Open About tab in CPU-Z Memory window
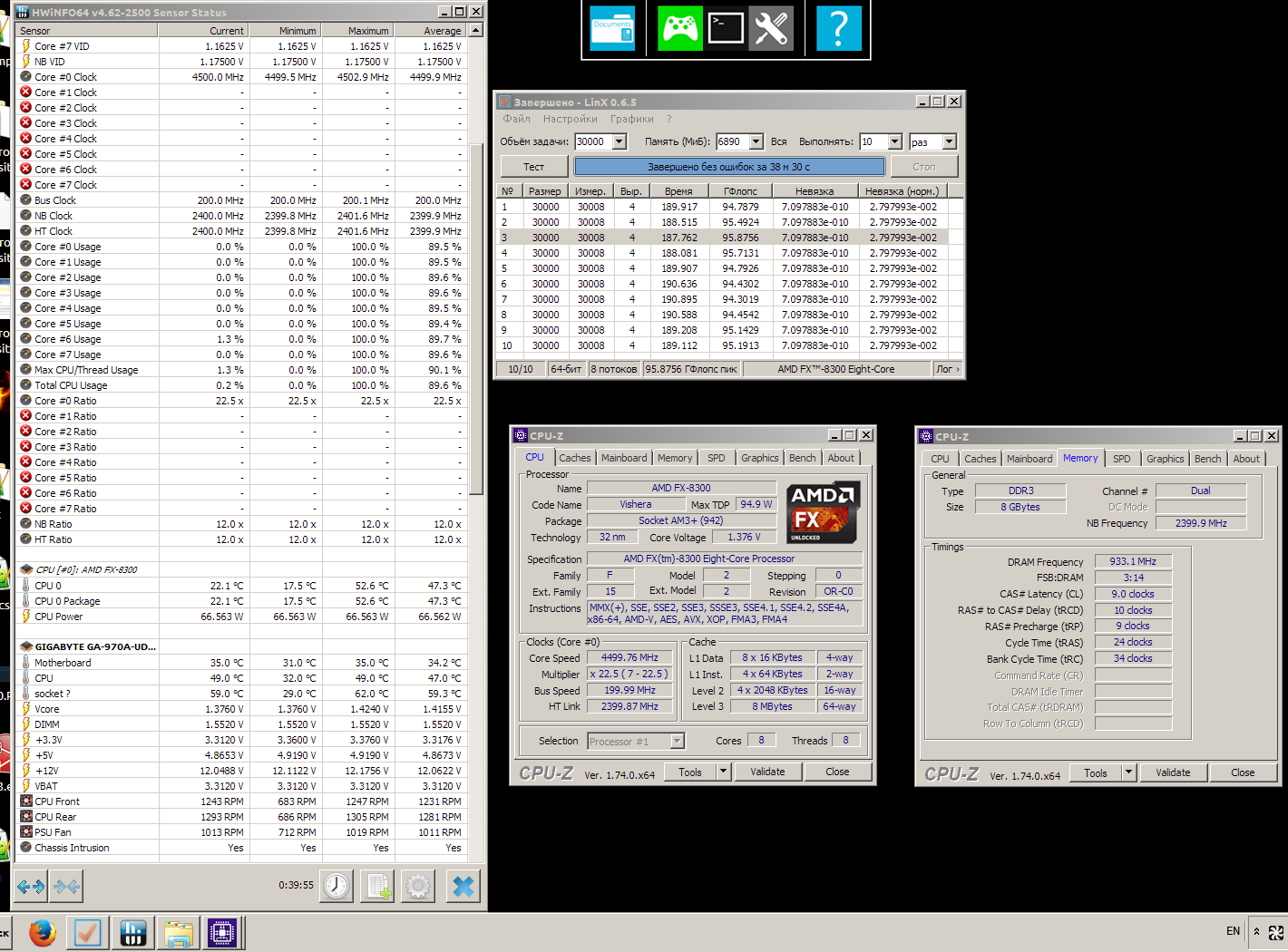This screenshot has height=952, width=1288. pos(1246,459)
